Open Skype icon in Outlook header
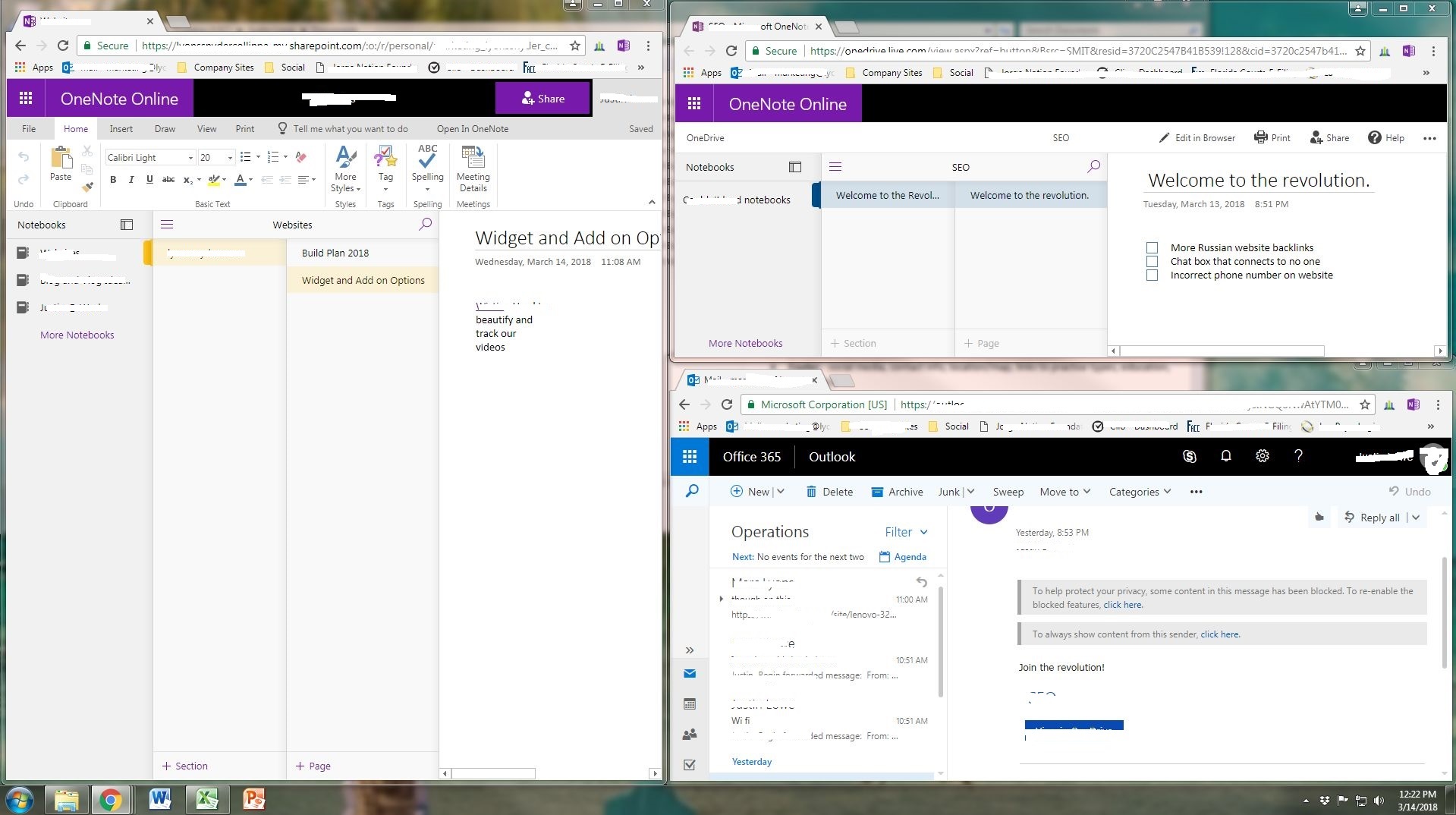Screen dimensions: 1456x815 [x=1190, y=456]
